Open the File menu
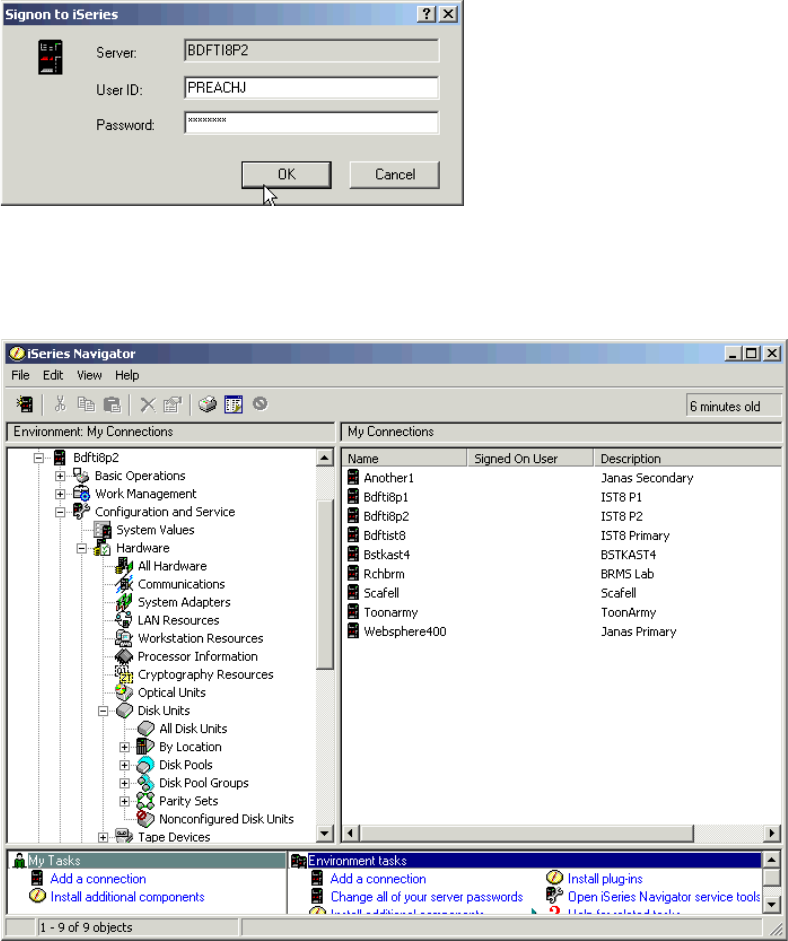 click(x=20, y=375)
